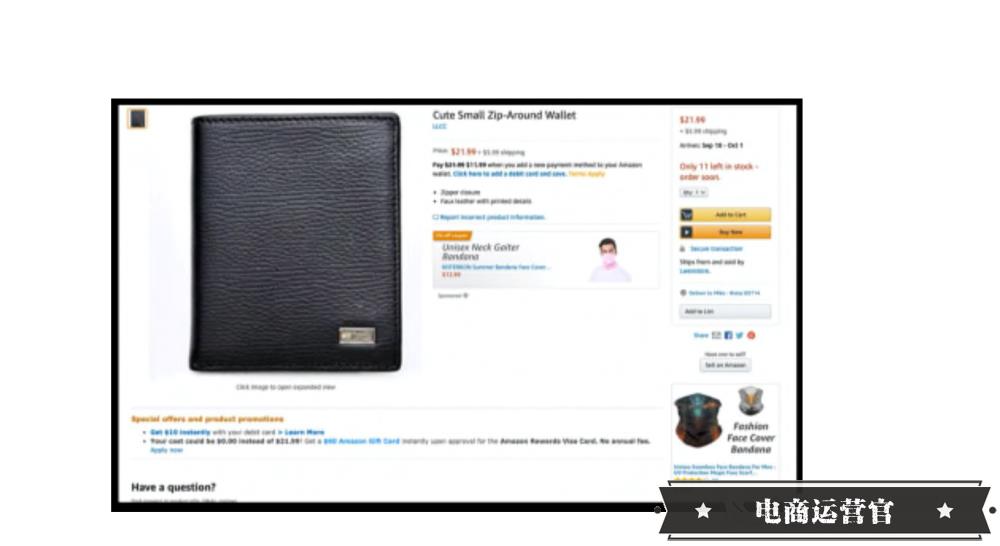This screenshot has width=1000, height=546.
Task: Click Report incorrect product information link
Action: 489,218
